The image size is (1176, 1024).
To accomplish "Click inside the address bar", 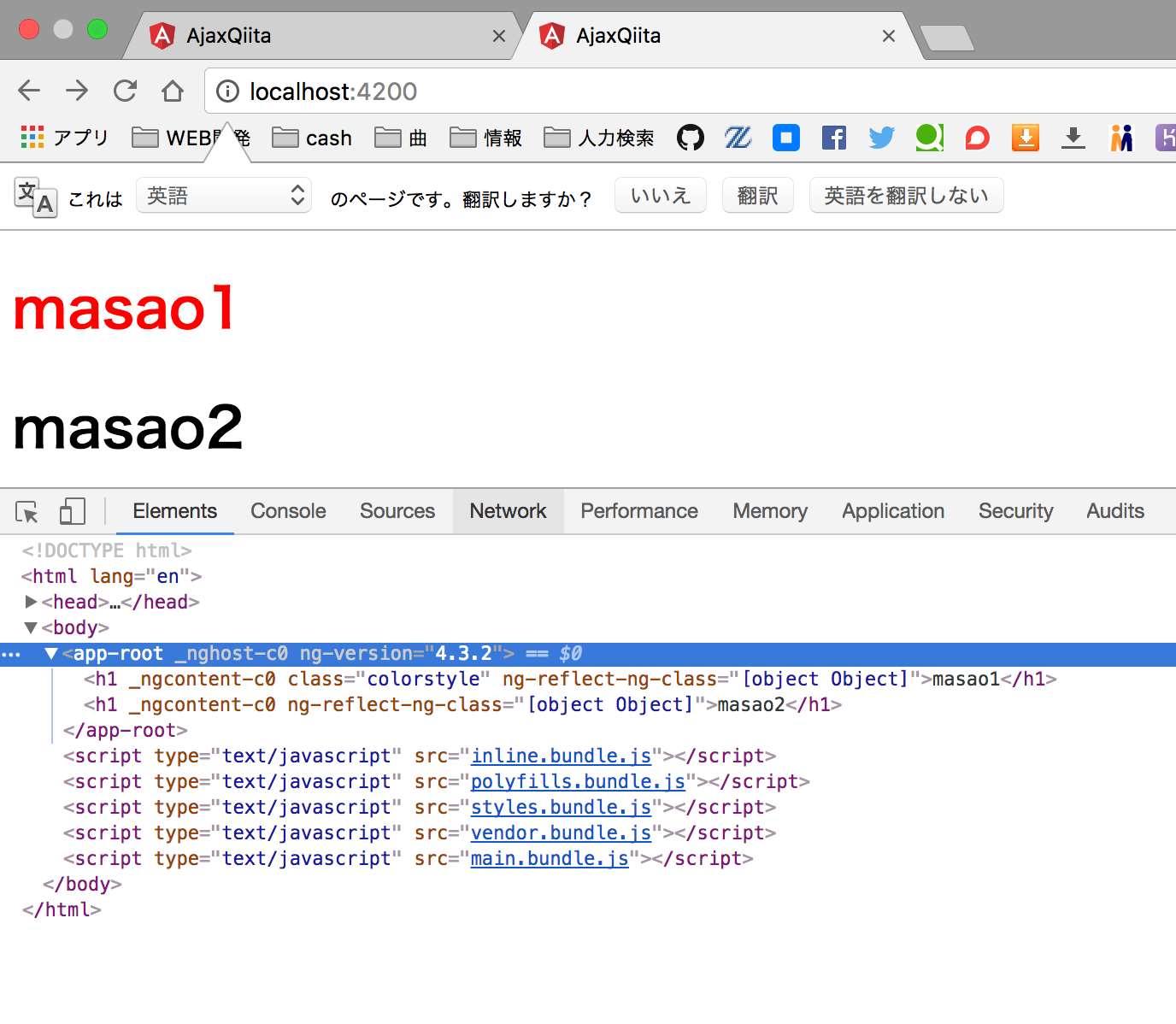I will click(427, 91).
